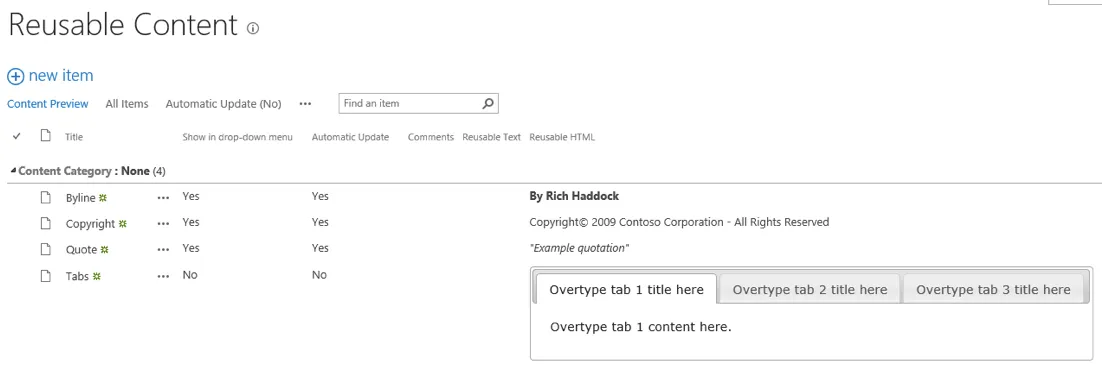
Task: Switch to All Items view
Action: [127, 104]
